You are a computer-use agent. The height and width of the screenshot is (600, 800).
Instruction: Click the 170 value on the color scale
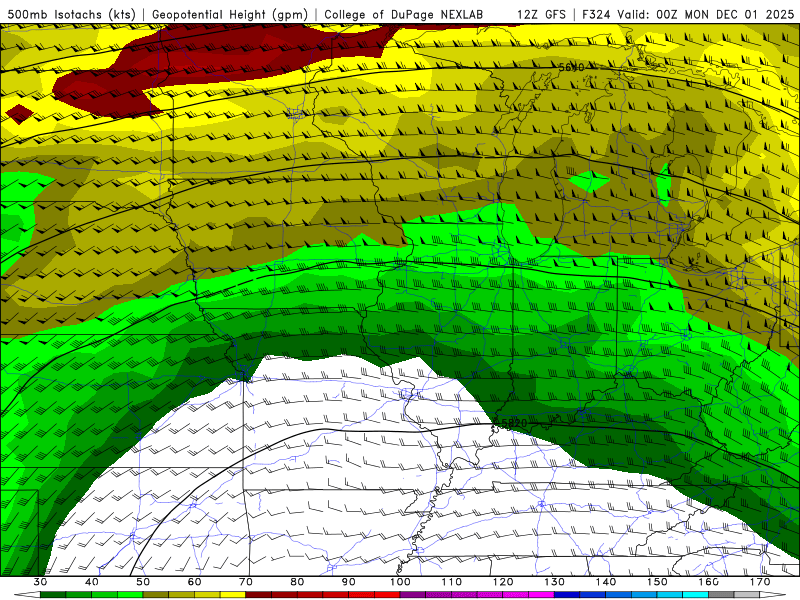tap(760, 582)
